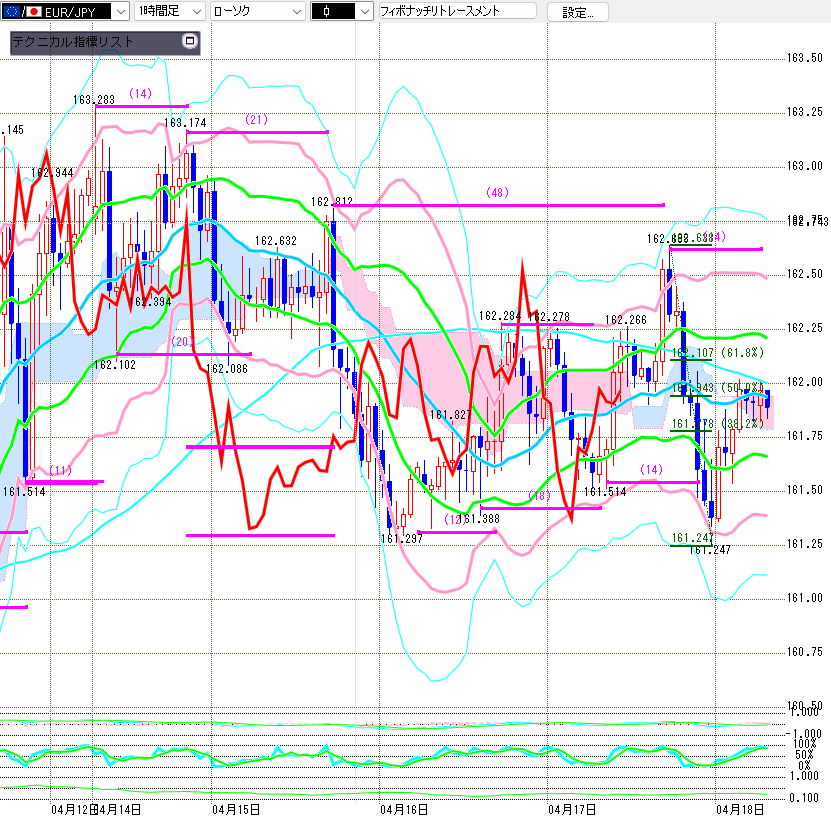The height and width of the screenshot is (816, 831).
Task: Click the 04月16日 date axis label
Action: pyautogui.click(x=404, y=810)
